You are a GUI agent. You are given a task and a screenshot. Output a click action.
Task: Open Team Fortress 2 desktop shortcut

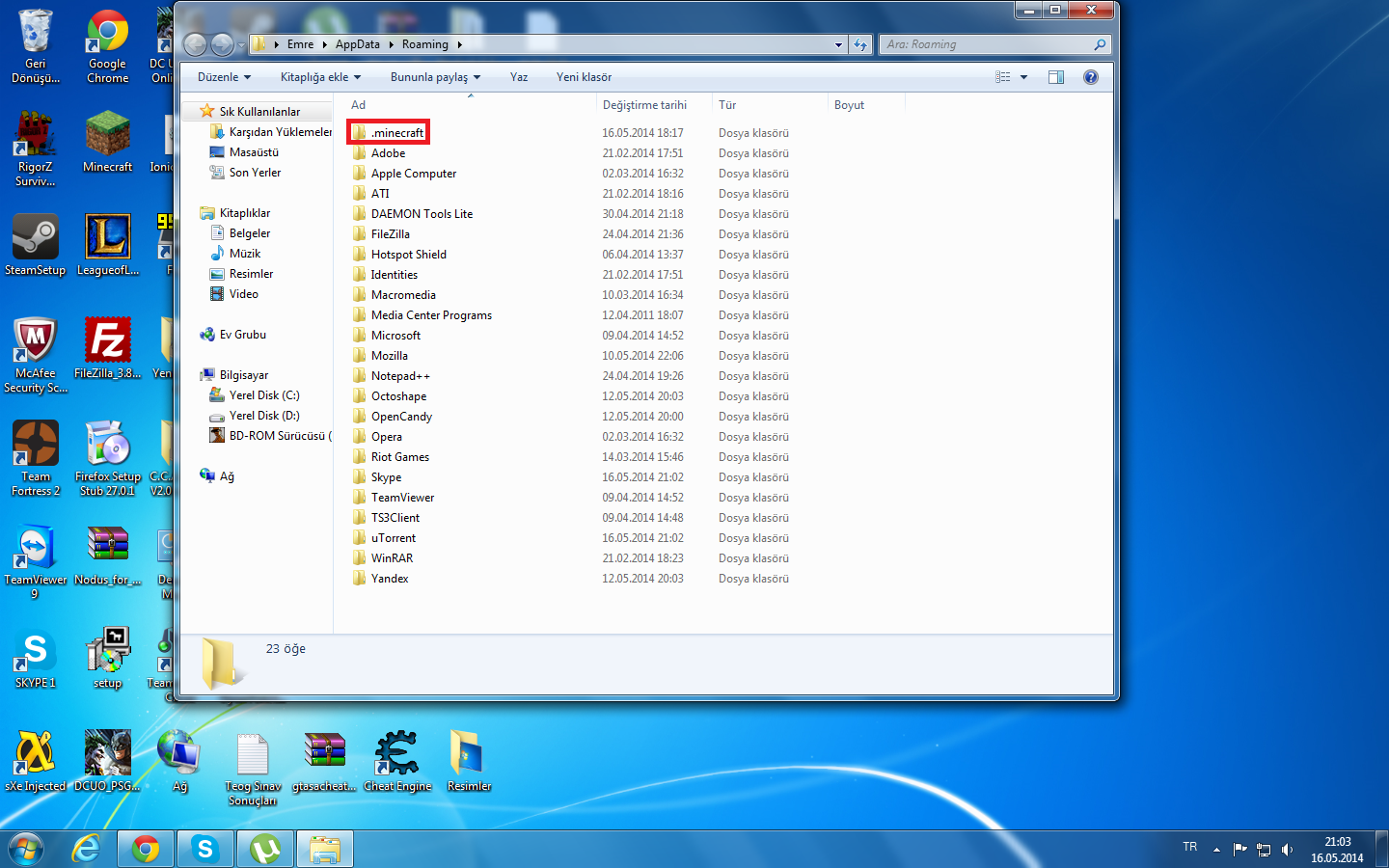(36, 458)
